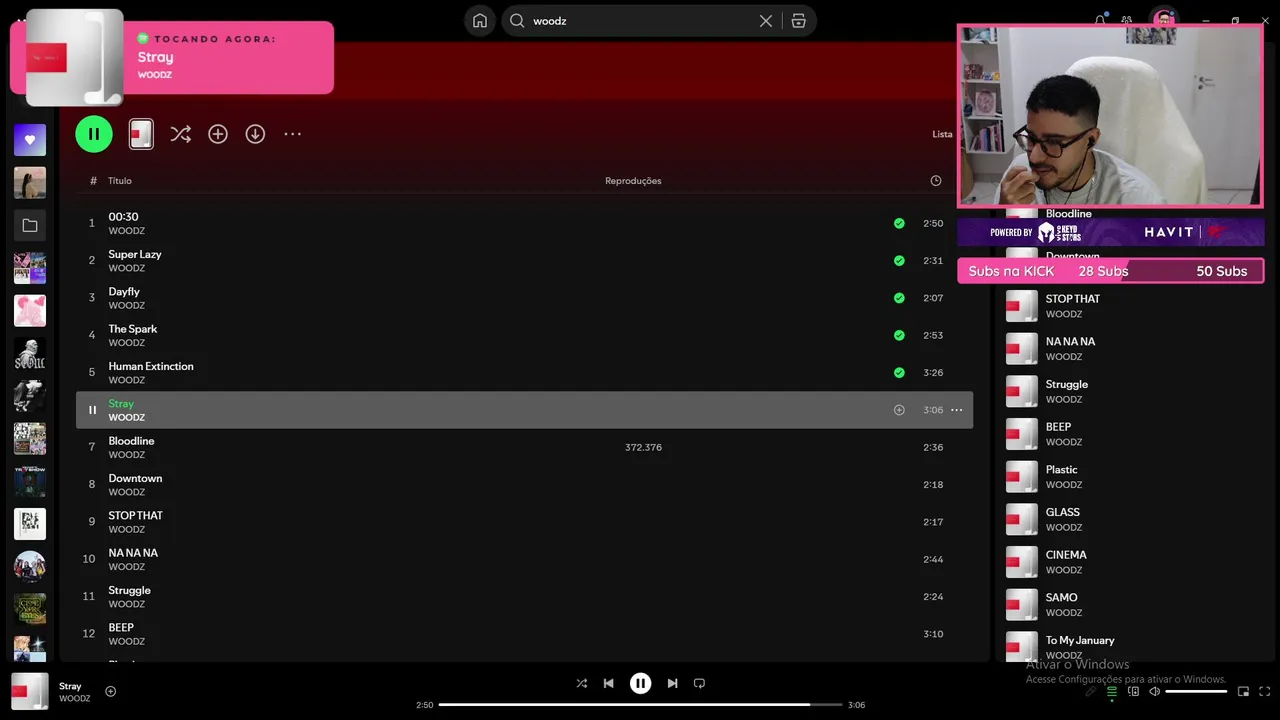Select the Downtown track in the list
Image resolution: width=1280 pixels, height=720 pixels.
pos(524,484)
